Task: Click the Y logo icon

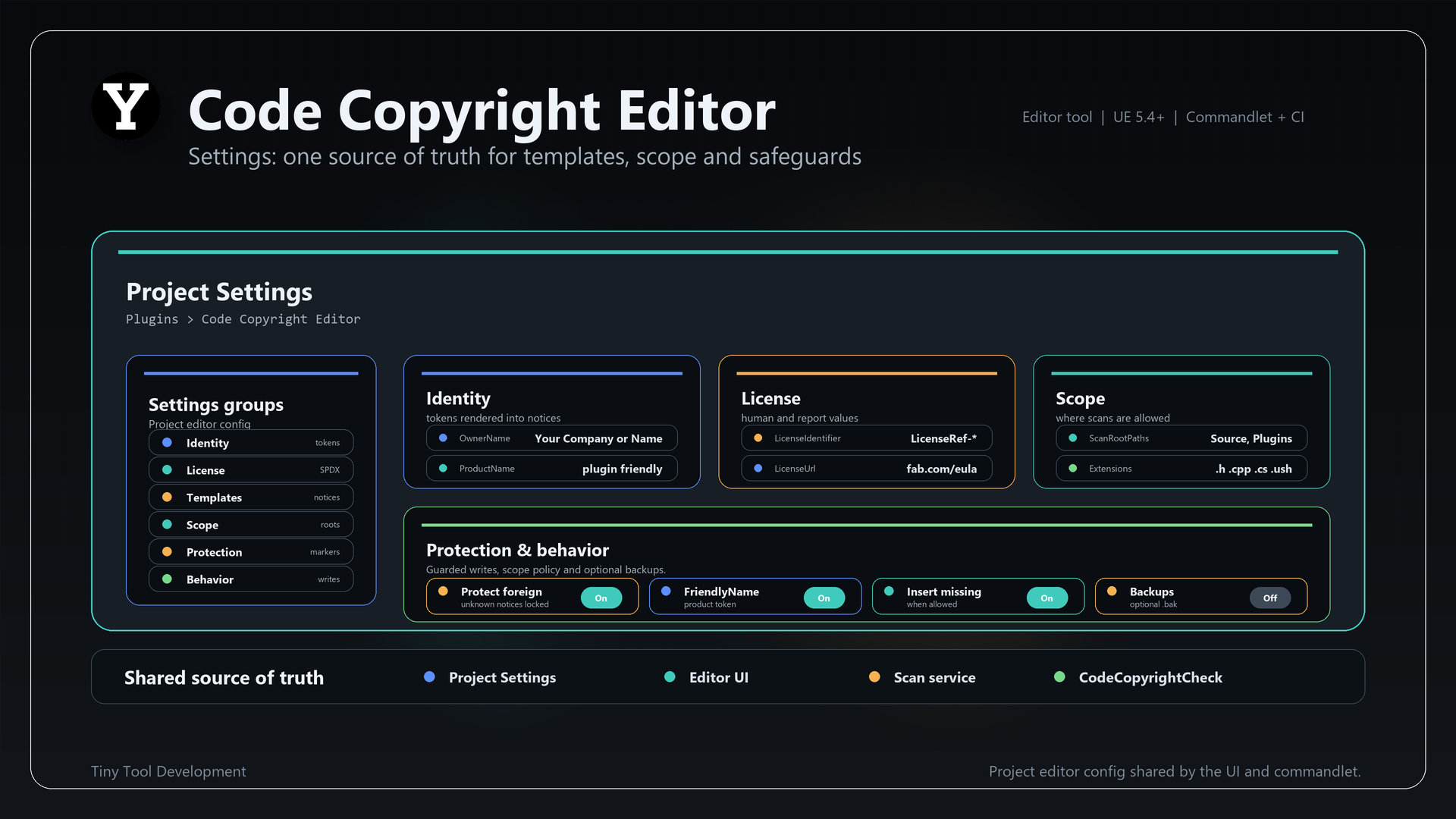Action: 126,106
